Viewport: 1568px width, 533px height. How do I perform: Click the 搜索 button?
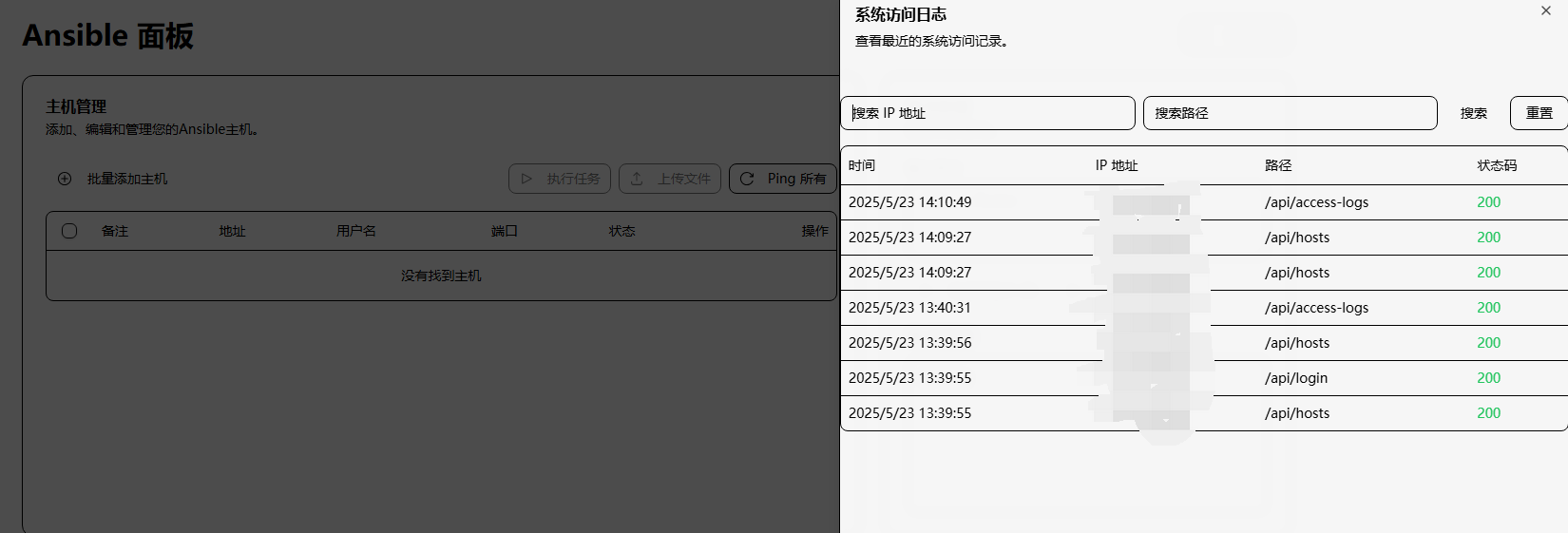pyautogui.click(x=1474, y=113)
